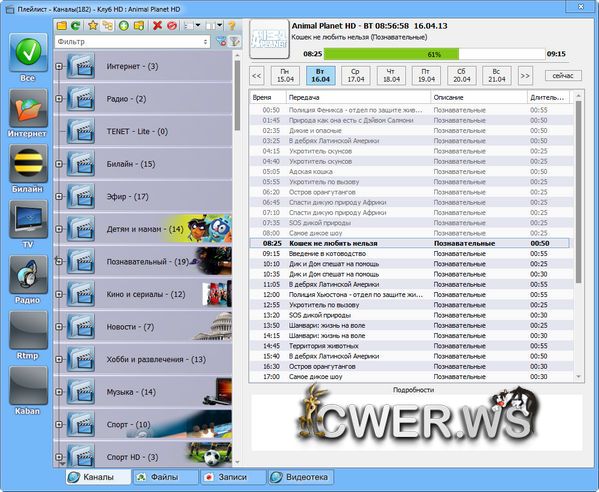Expand the 'Детям и мамам - (14)' group
This screenshot has width=599, height=492.
pos(59,229)
